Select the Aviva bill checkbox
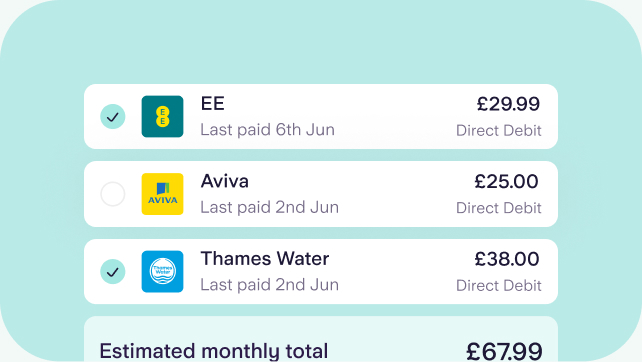 point(113,194)
